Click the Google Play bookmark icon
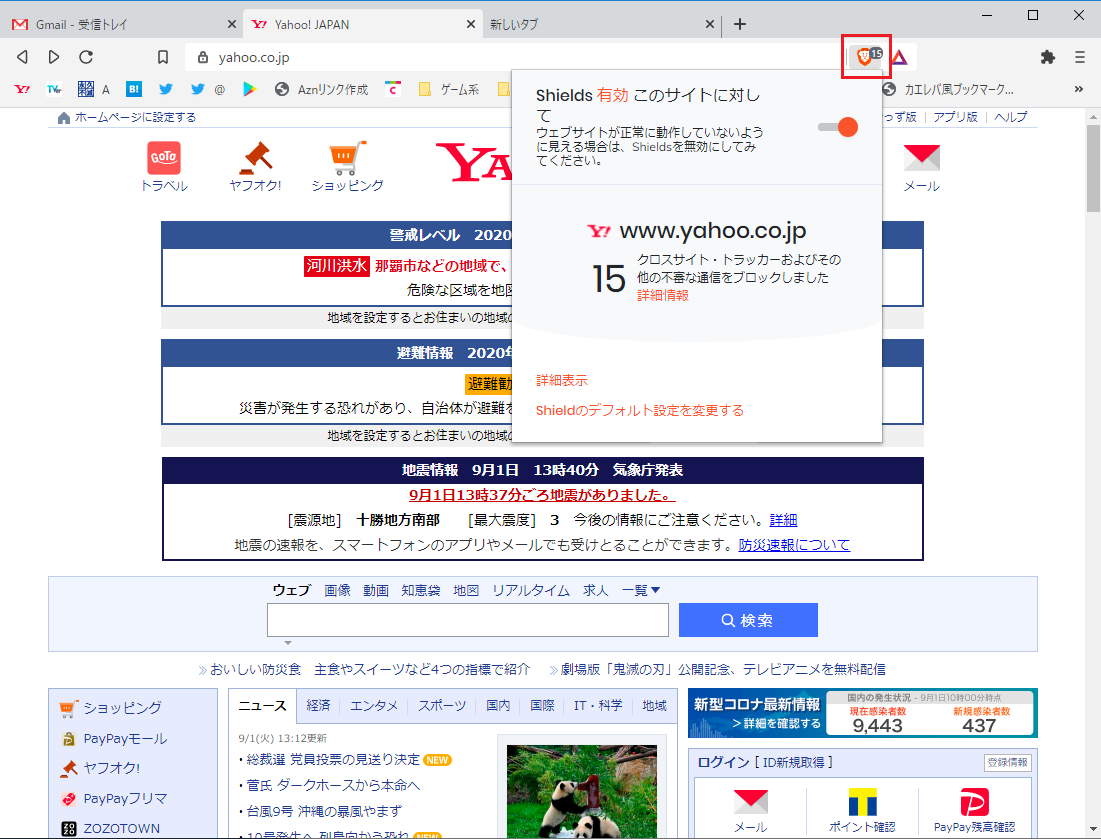 (249, 89)
